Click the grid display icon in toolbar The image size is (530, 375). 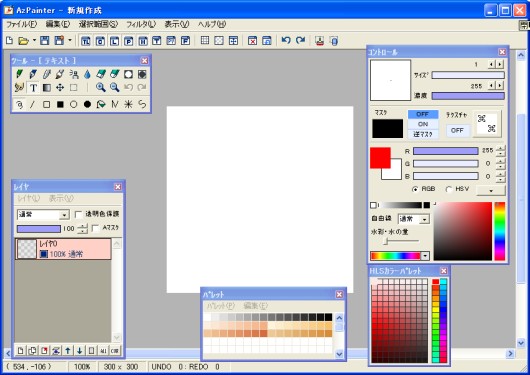[204, 41]
